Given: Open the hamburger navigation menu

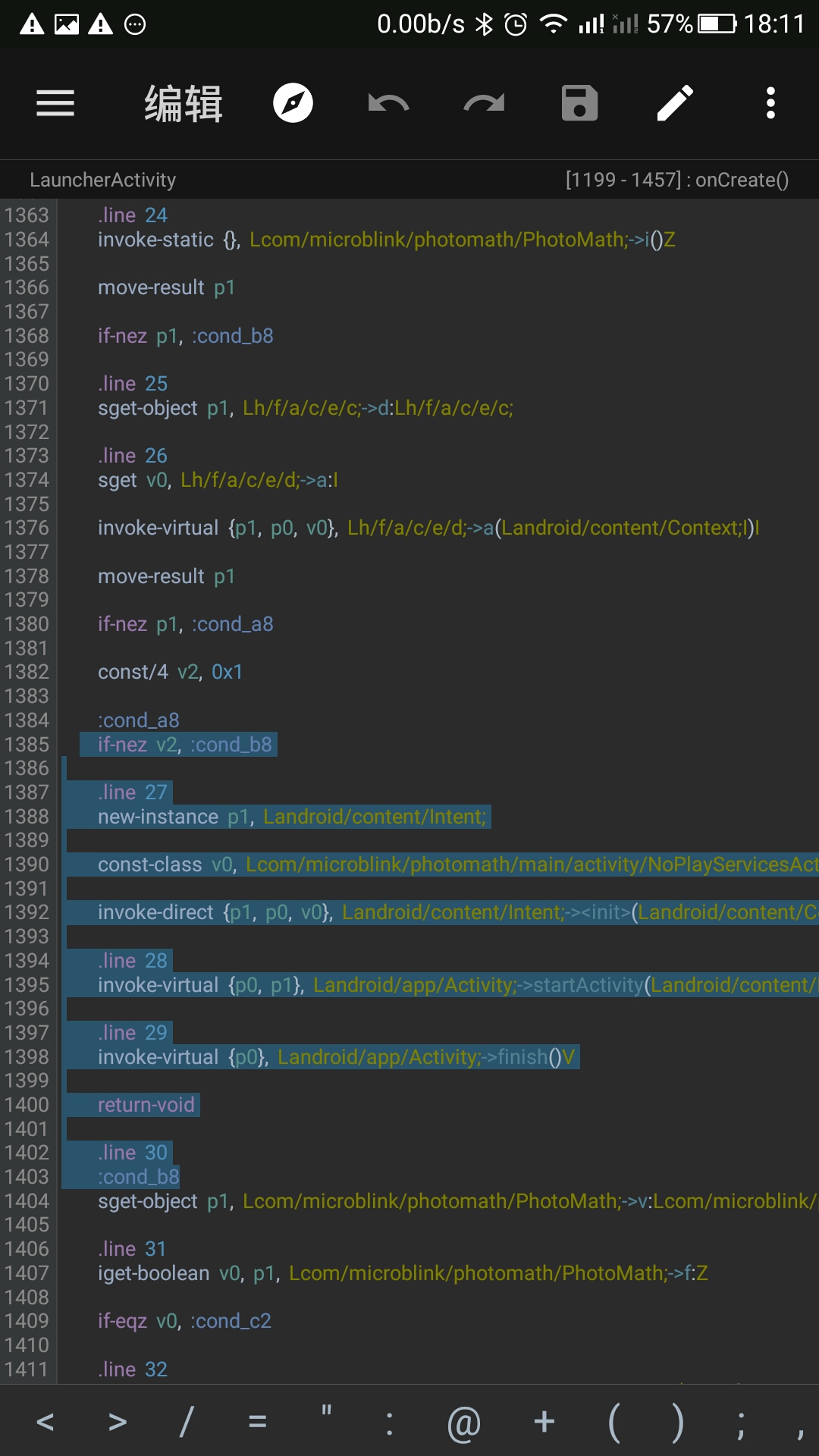Looking at the screenshot, I should pos(55,103).
